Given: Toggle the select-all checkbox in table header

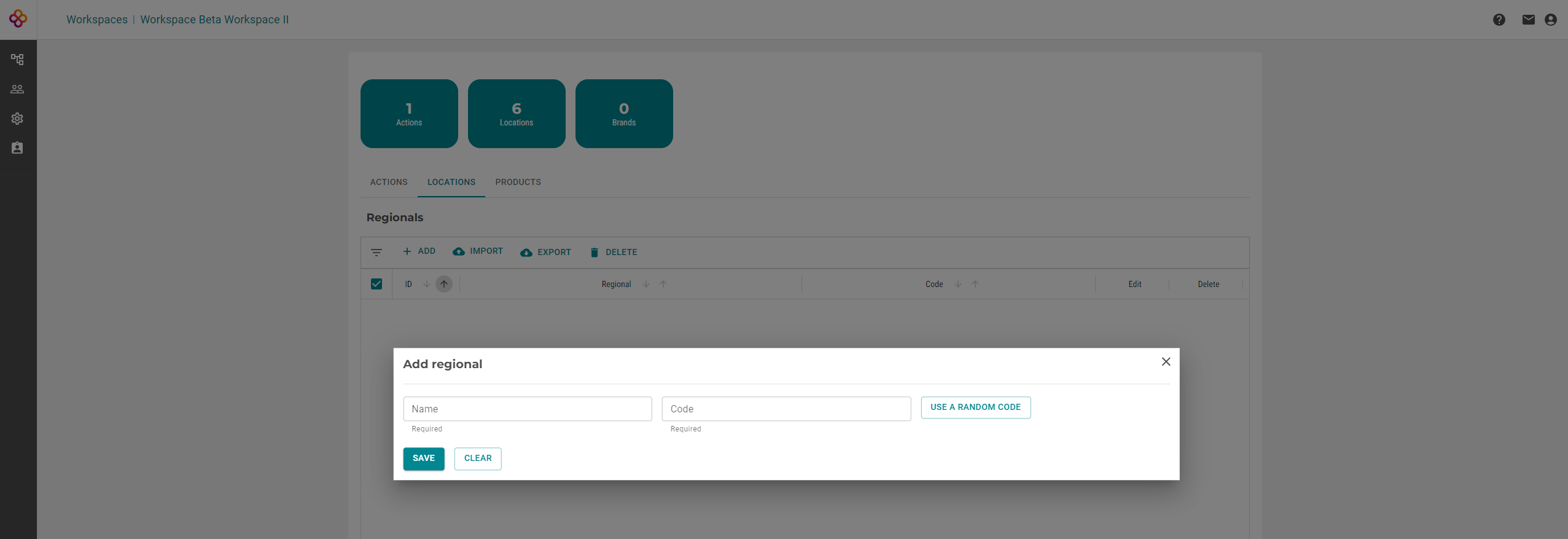Looking at the screenshot, I should point(376,284).
